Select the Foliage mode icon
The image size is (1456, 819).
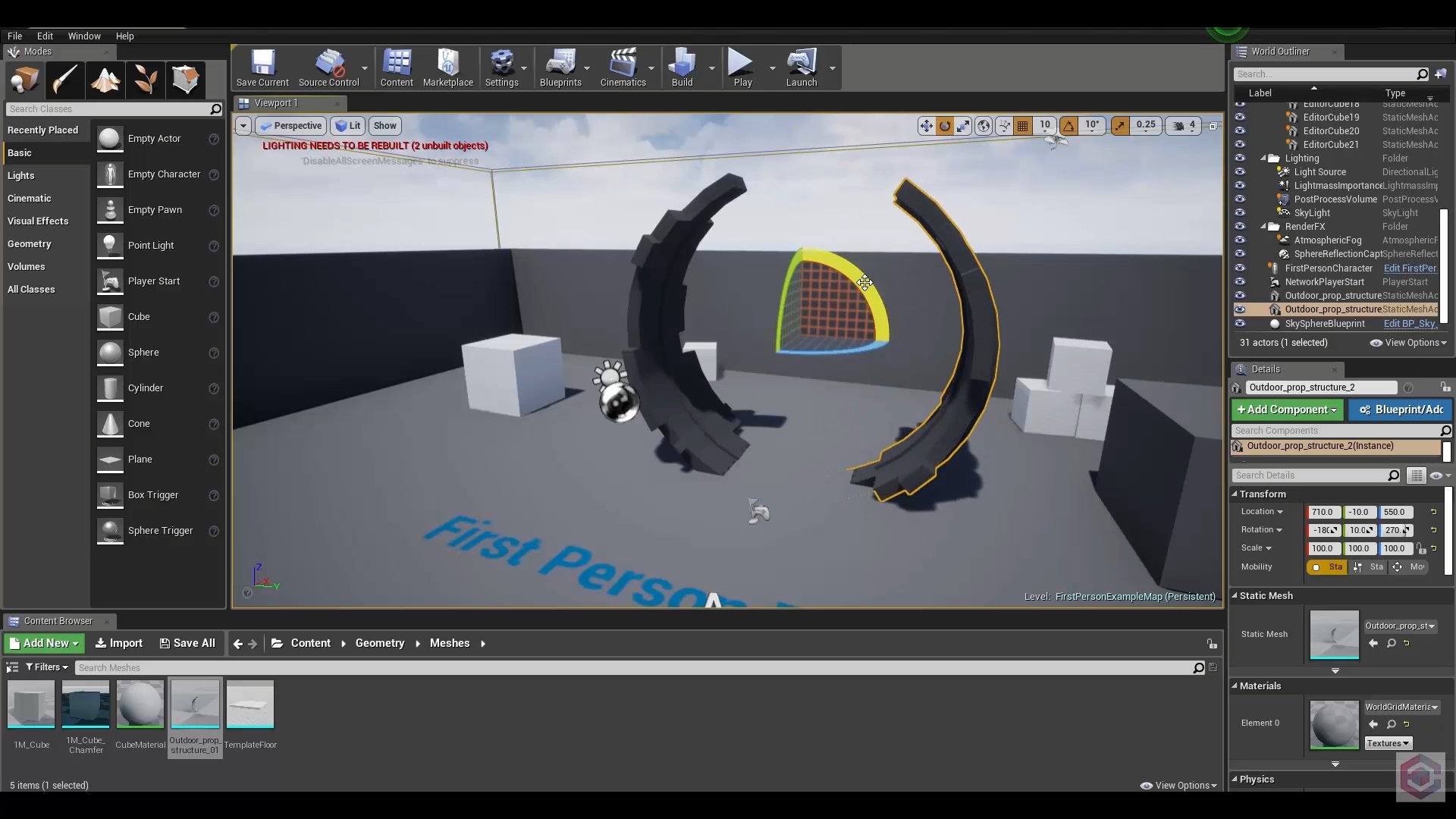145,79
